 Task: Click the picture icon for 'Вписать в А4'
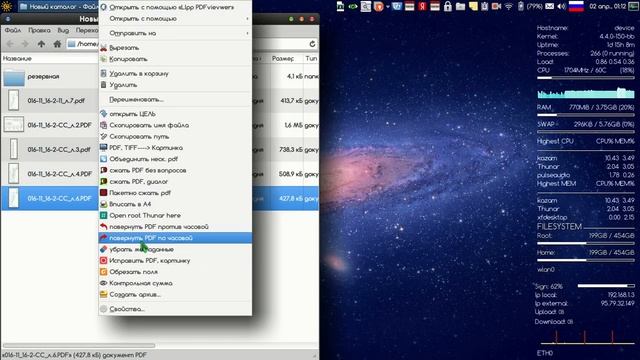[104, 204]
